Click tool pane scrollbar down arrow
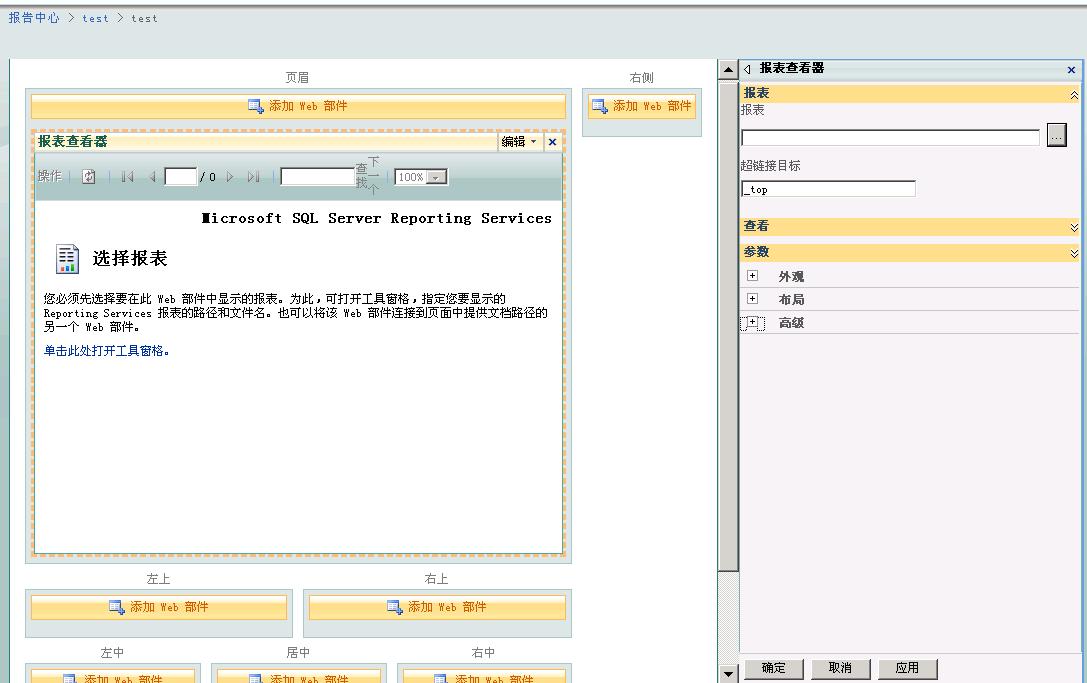1087x683 pixels. pos(728,673)
